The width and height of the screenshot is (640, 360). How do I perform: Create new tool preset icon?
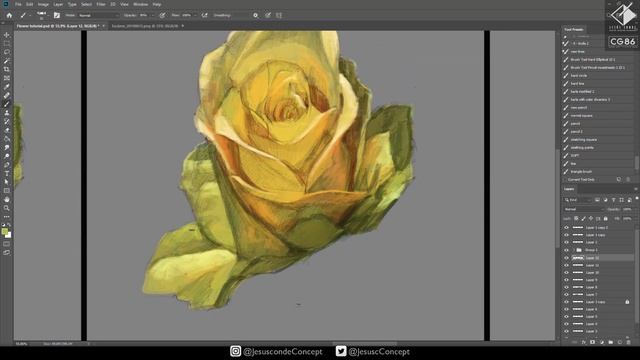pyautogui.click(x=619, y=180)
